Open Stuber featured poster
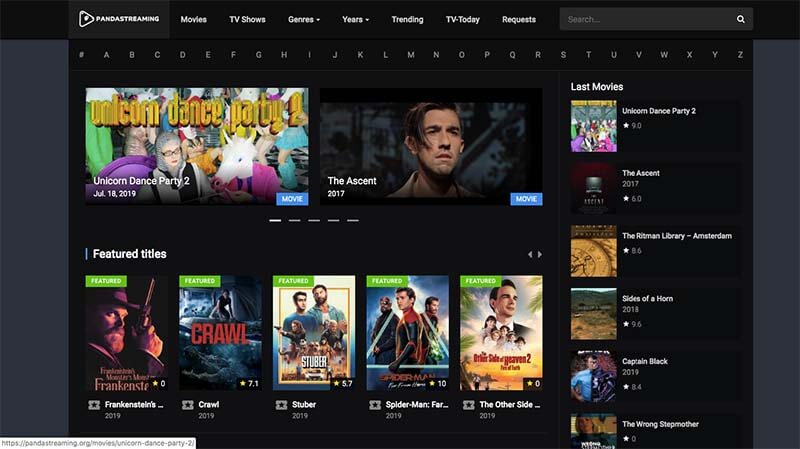The height and width of the screenshot is (449, 800). (x=314, y=333)
